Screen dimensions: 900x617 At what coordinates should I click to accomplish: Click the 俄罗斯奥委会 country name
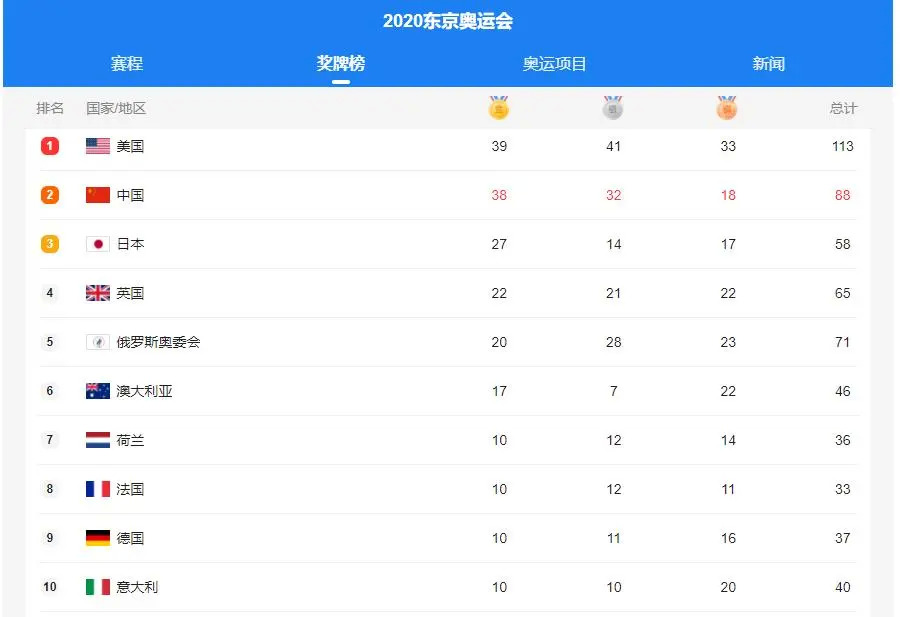tap(158, 342)
